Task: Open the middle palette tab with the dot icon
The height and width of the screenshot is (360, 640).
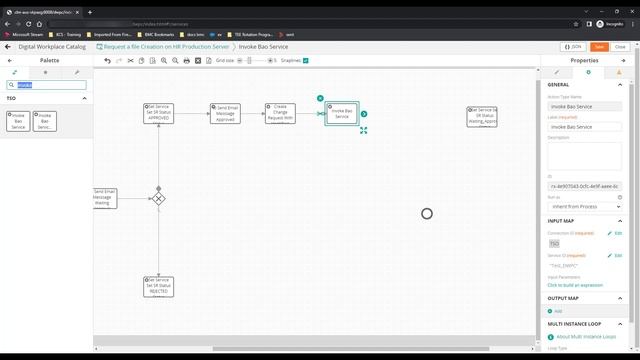Action: coord(45,72)
